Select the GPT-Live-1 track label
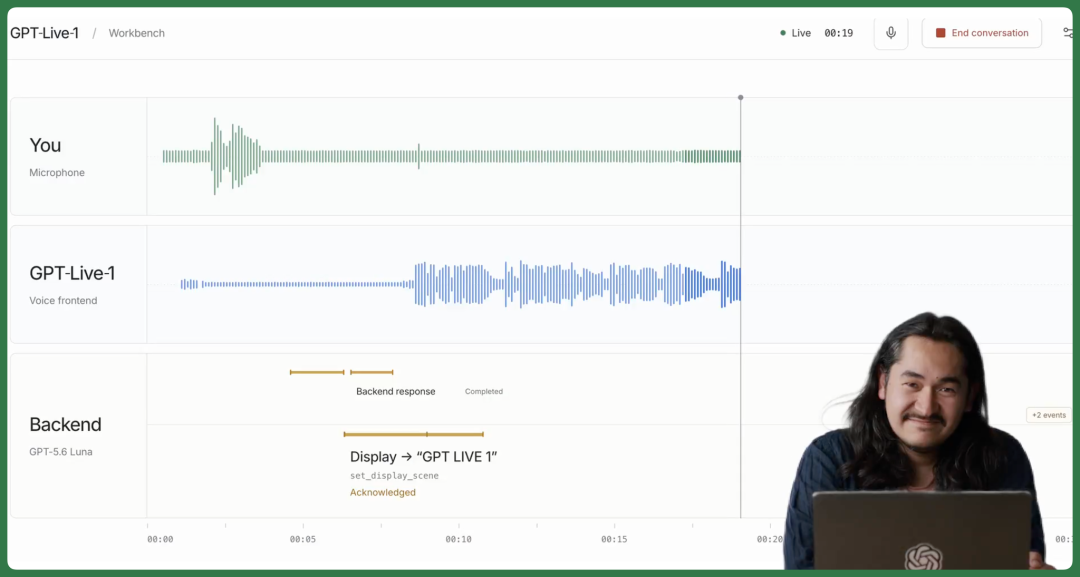 tap(72, 273)
